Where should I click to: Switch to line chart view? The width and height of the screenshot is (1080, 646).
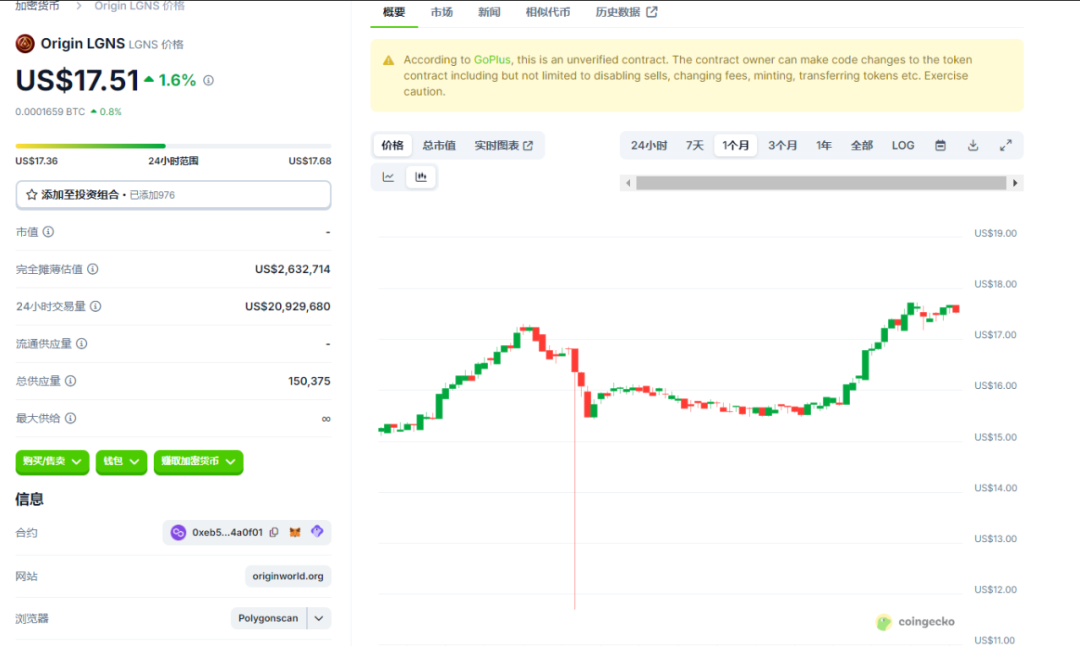click(x=388, y=178)
